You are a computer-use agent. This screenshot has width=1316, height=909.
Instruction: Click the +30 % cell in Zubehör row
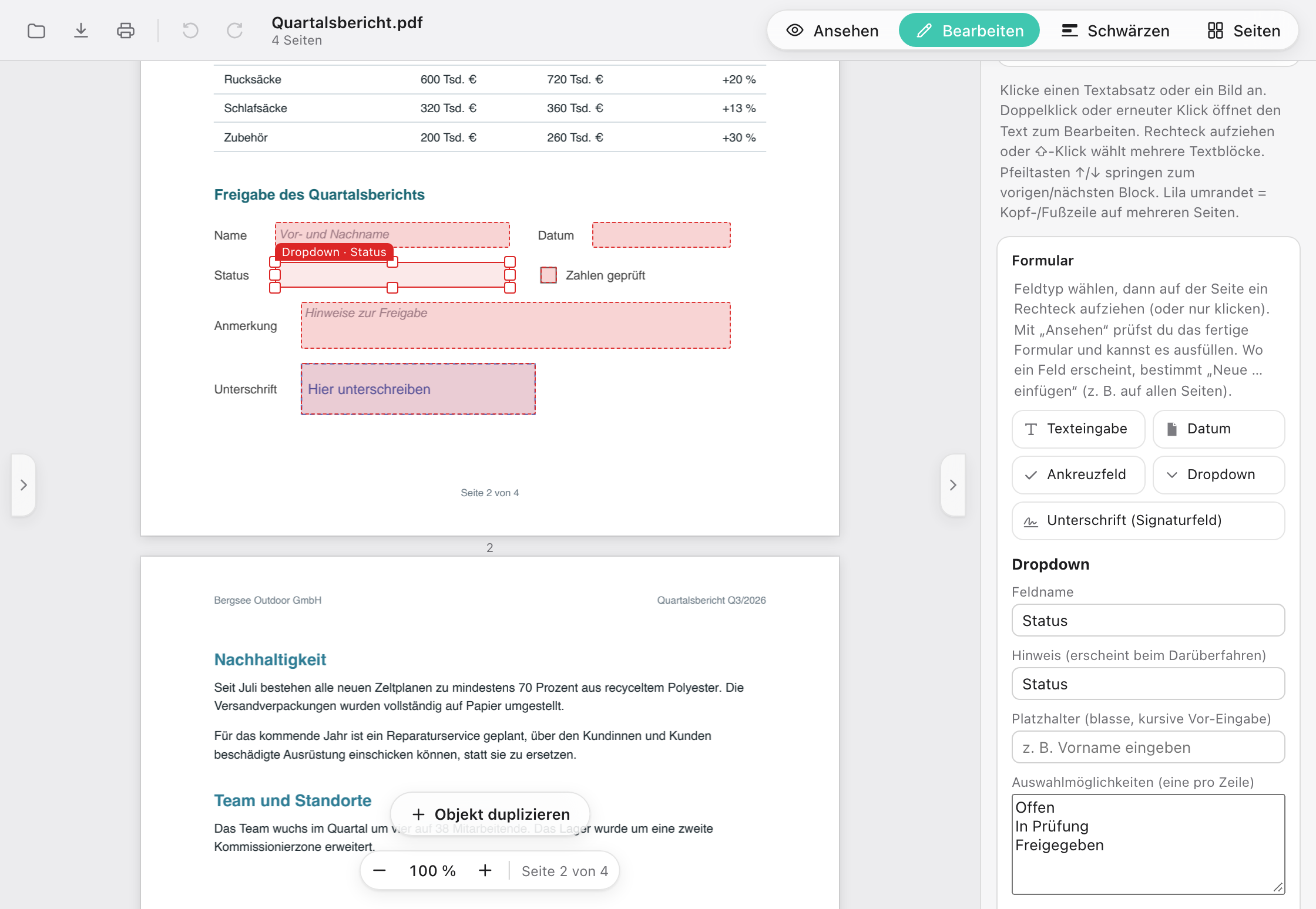point(738,137)
